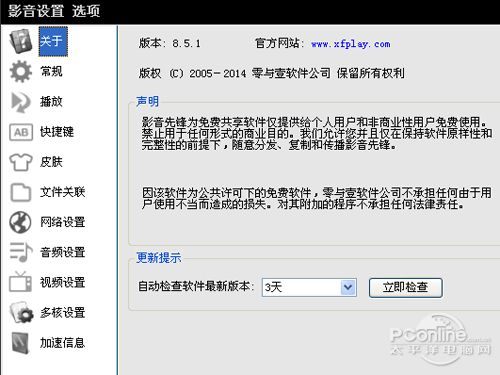Viewport: 500px width, 375px height.
Task: Click the 声明 group heading
Action: 147,101
